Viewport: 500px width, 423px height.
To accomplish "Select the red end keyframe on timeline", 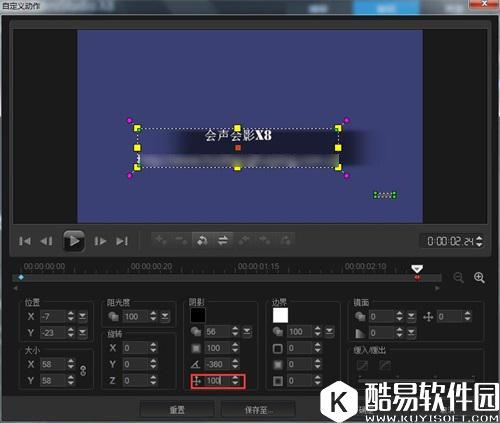I will click(x=417, y=277).
